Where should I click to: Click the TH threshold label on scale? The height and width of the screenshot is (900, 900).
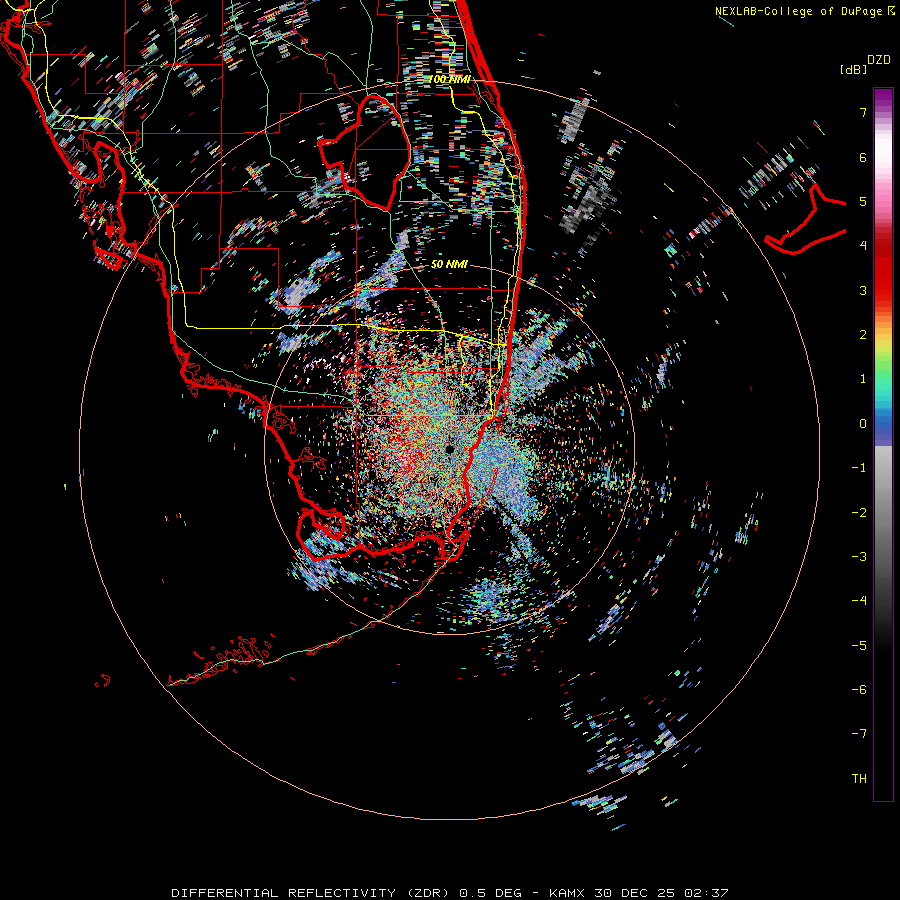point(859,778)
